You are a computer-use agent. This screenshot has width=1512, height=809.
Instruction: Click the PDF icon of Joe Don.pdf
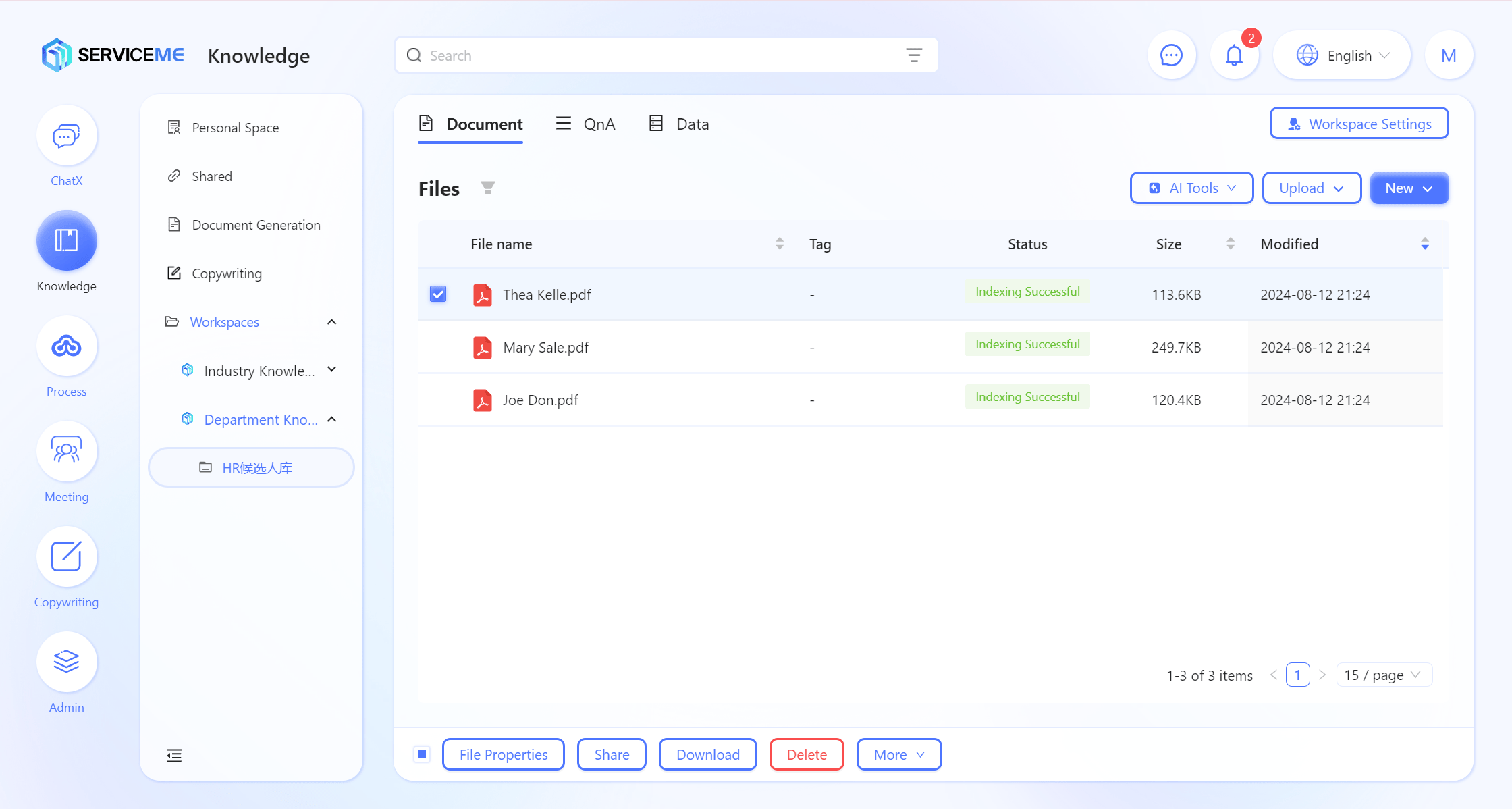482,400
